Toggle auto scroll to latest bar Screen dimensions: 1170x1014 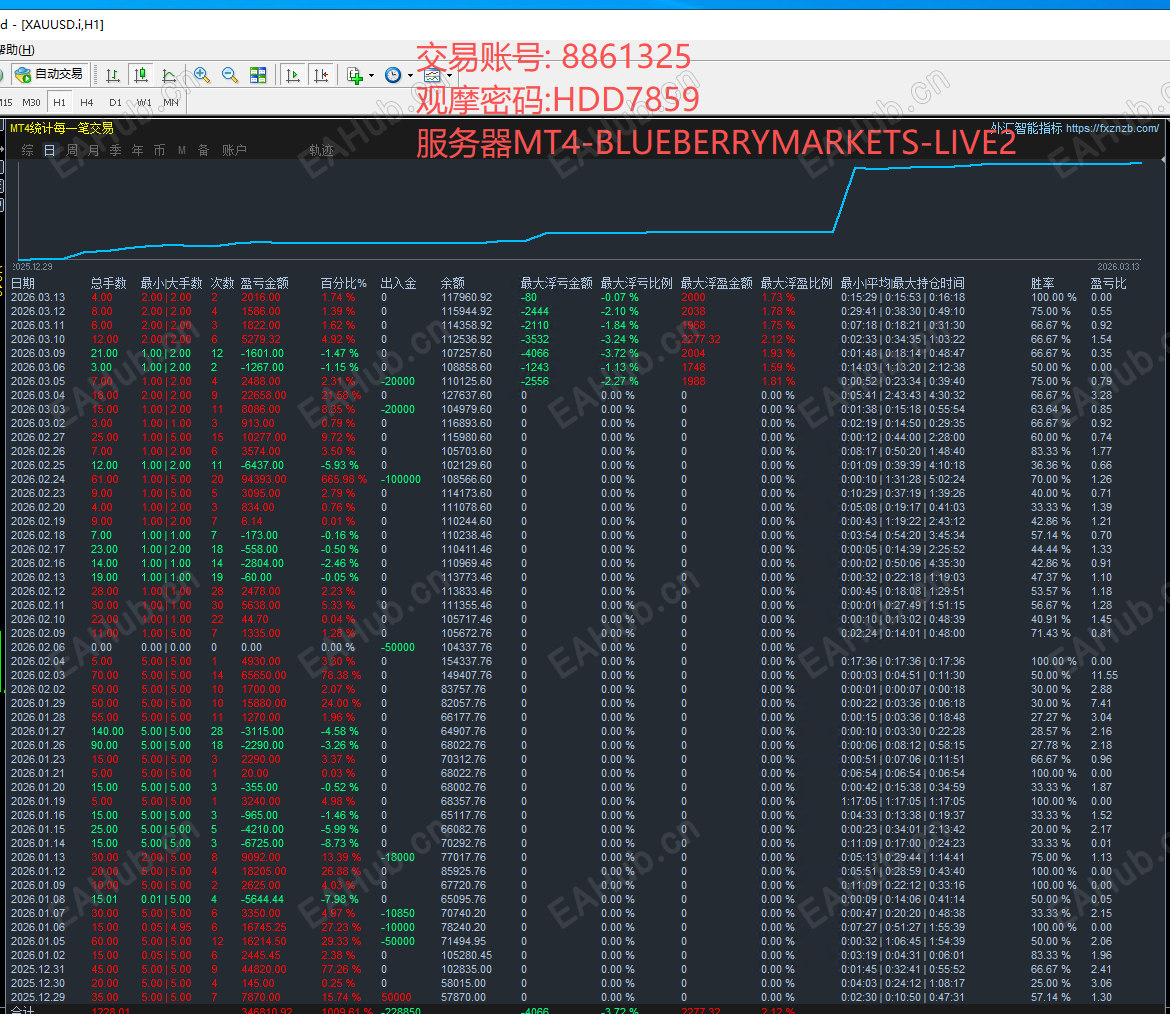click(293, 75)
